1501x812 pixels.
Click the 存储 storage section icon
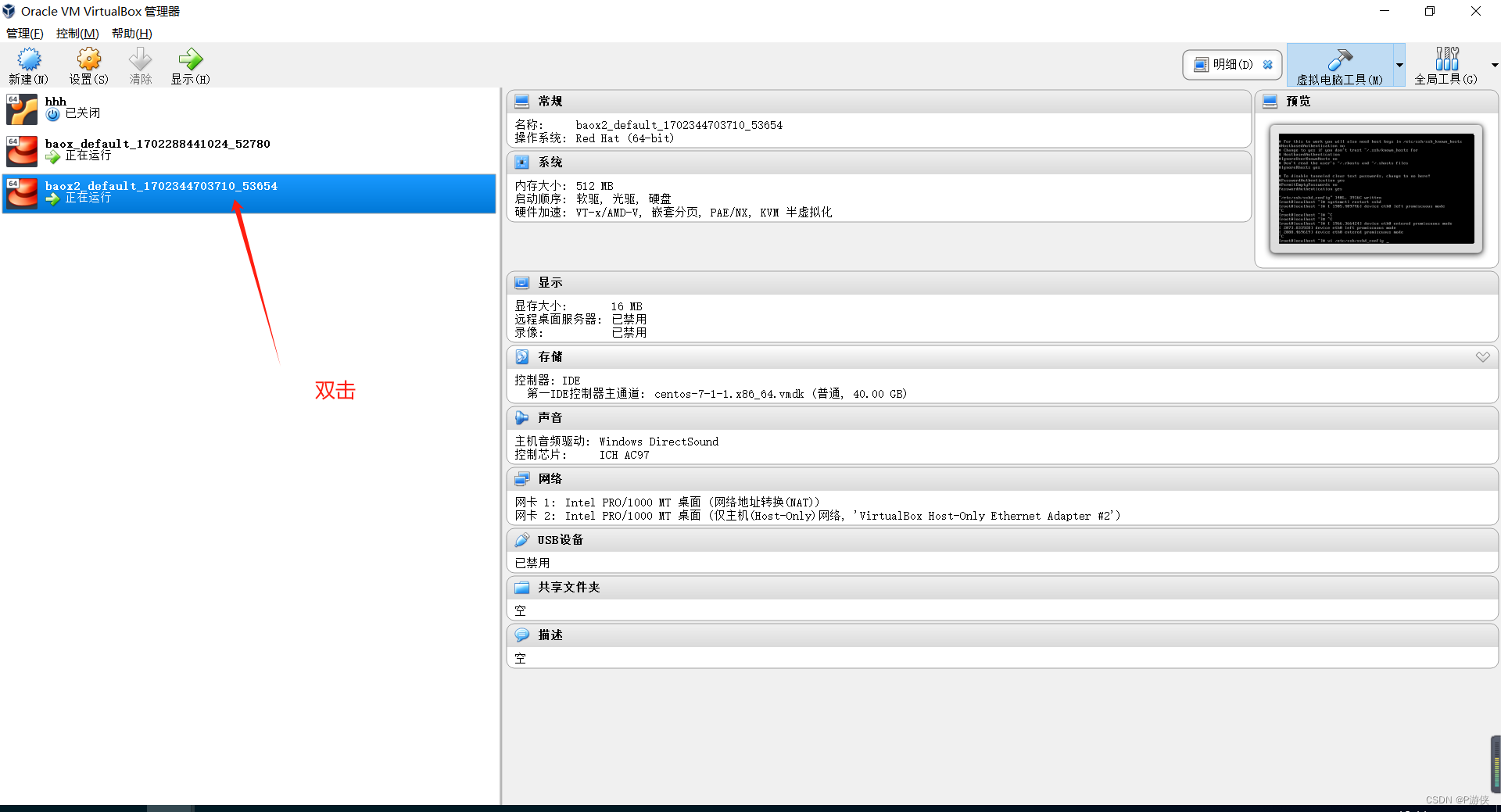click(x=522, y=357)
